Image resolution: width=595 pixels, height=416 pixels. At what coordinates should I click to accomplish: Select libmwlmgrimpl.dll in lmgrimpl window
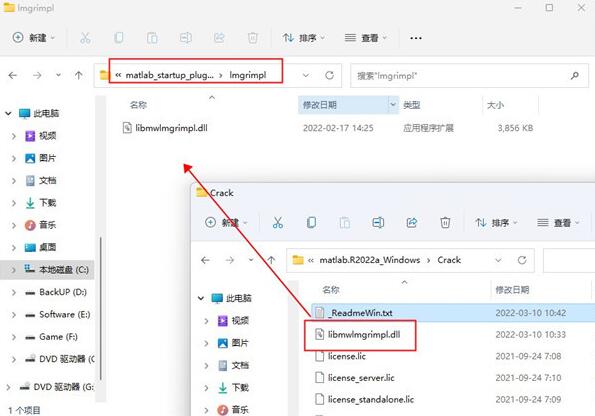coord(171,128)
